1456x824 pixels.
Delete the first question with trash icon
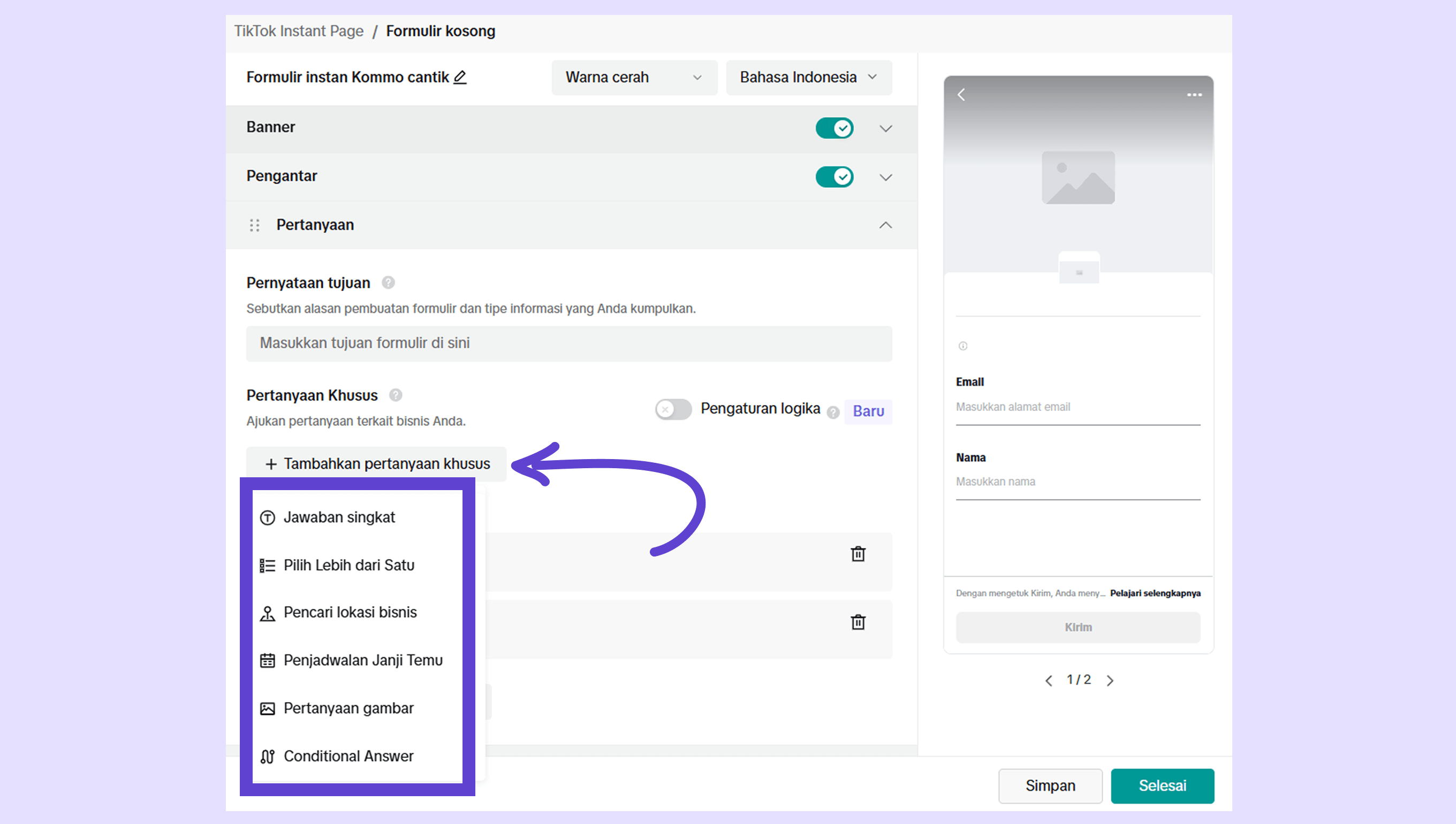click(858, 553)
